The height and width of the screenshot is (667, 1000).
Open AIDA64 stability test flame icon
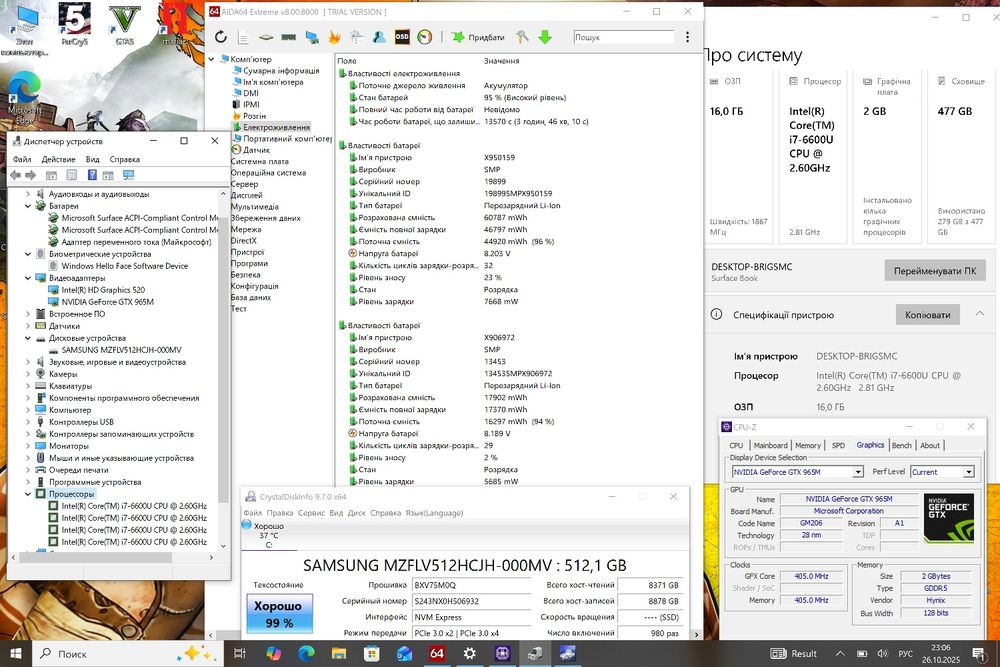coord(334,37)
